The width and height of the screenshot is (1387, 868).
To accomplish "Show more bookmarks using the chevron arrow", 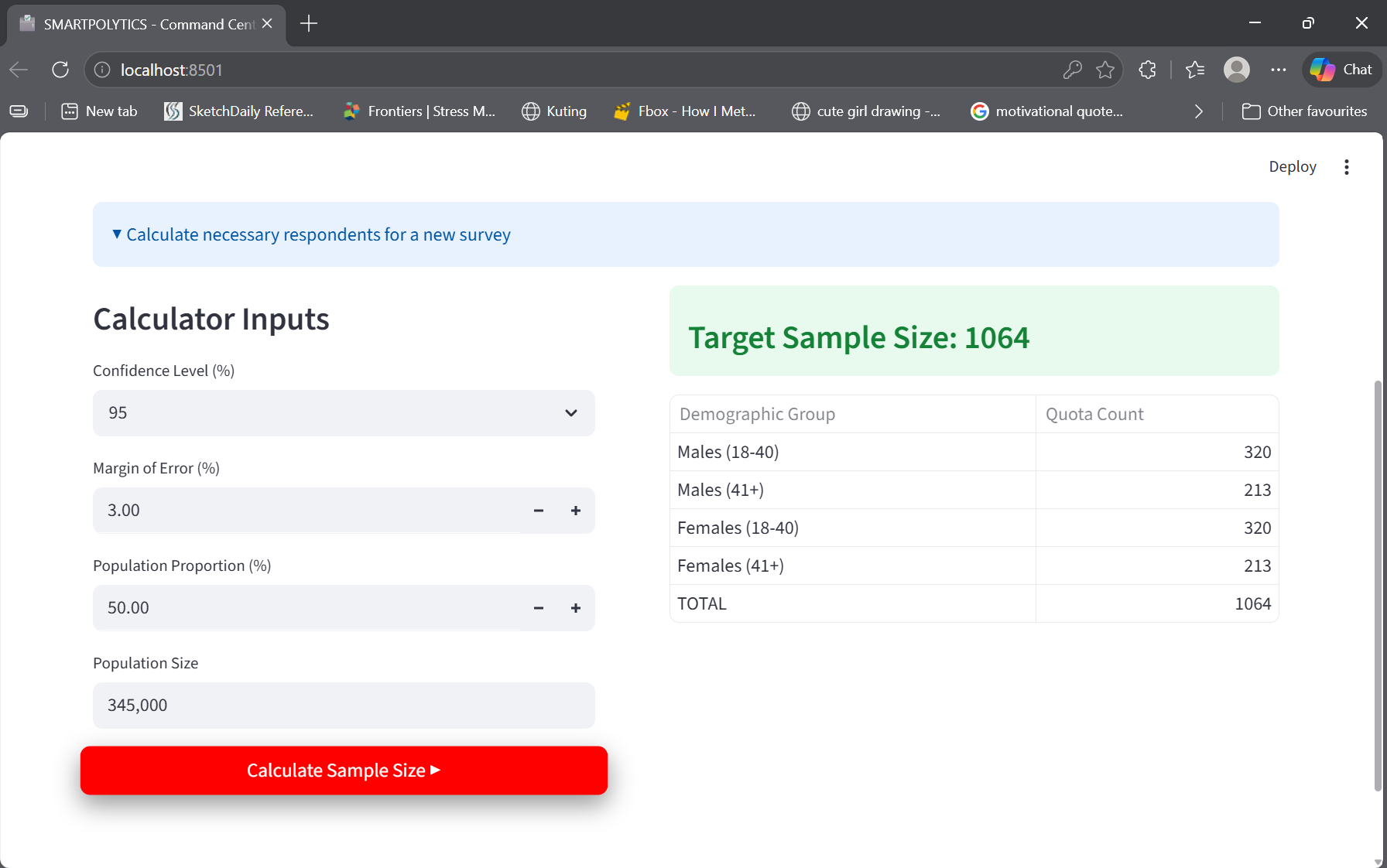I will 1198,111.
